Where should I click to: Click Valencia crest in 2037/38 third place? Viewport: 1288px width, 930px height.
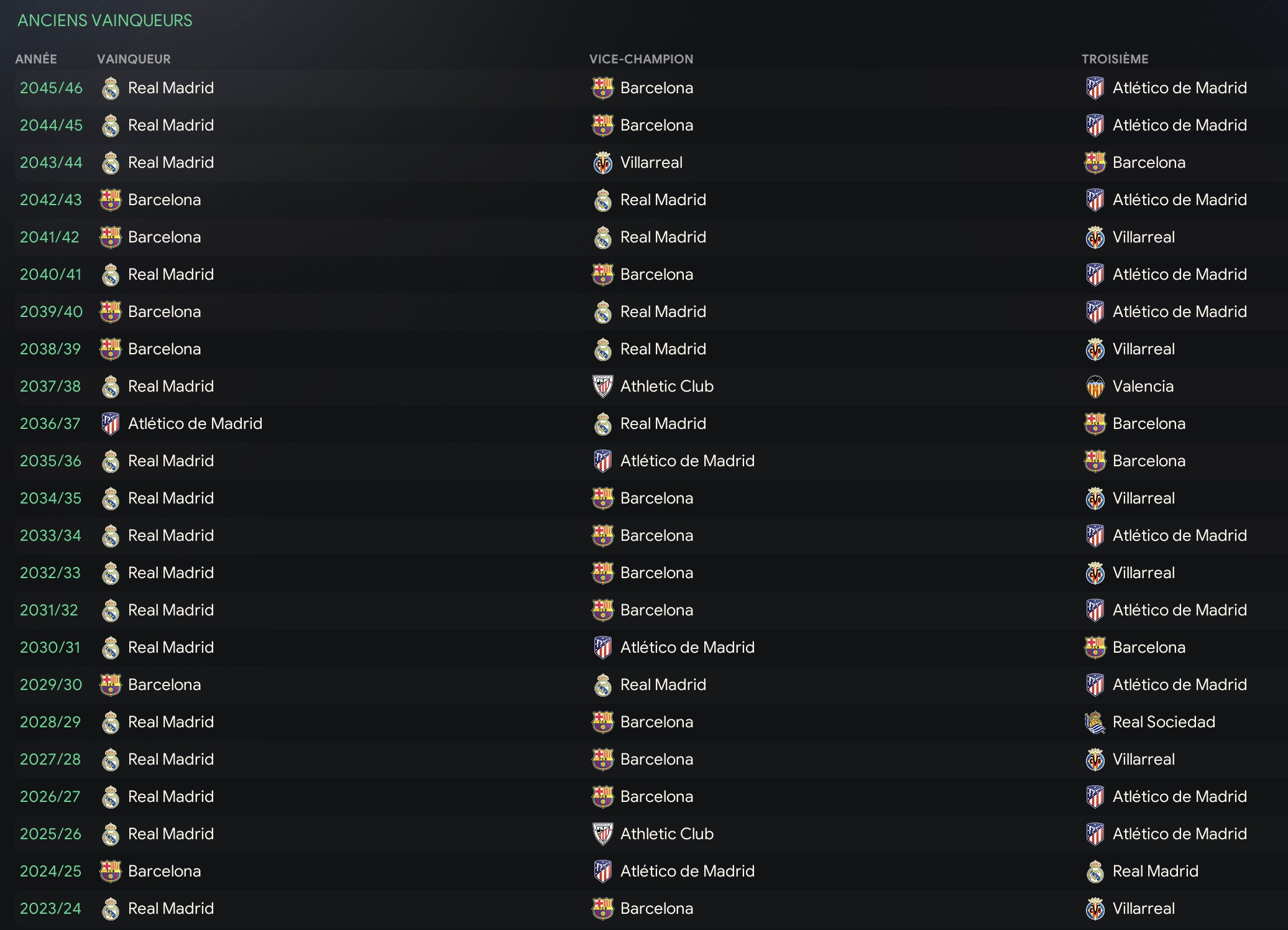pyautogui.click(x=1095, y=387)
